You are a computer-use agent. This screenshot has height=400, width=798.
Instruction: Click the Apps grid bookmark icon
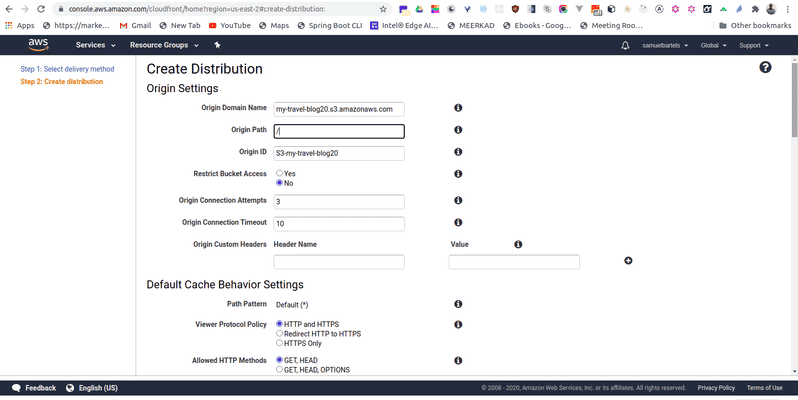coord(9,25)
